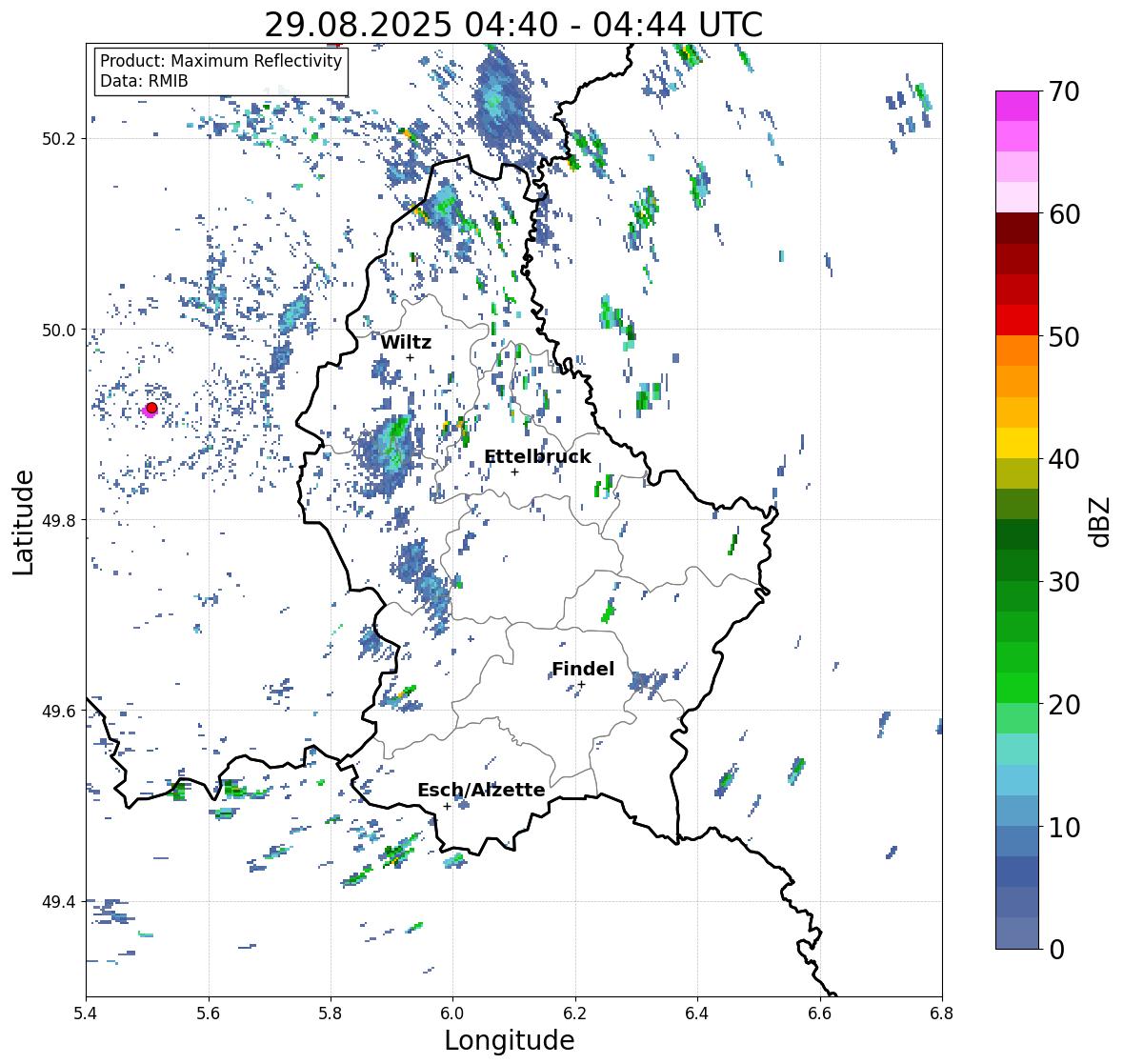
Task: Click the colorbar tick value 10
Action: tap(1064, 827)
